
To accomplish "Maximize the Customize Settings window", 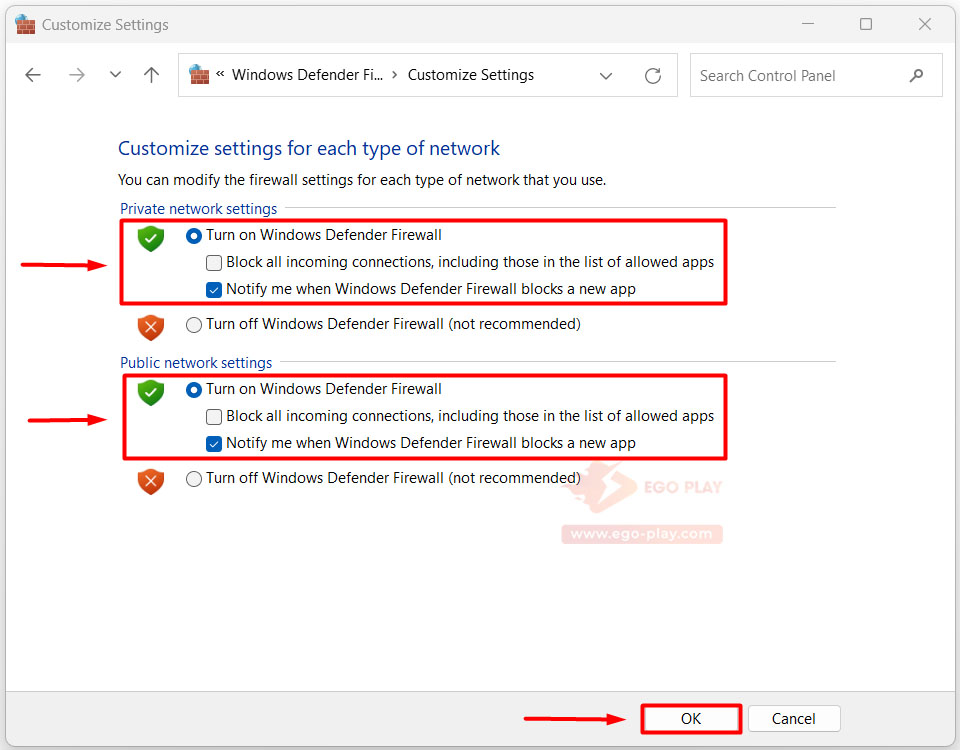I will [866, 24].
